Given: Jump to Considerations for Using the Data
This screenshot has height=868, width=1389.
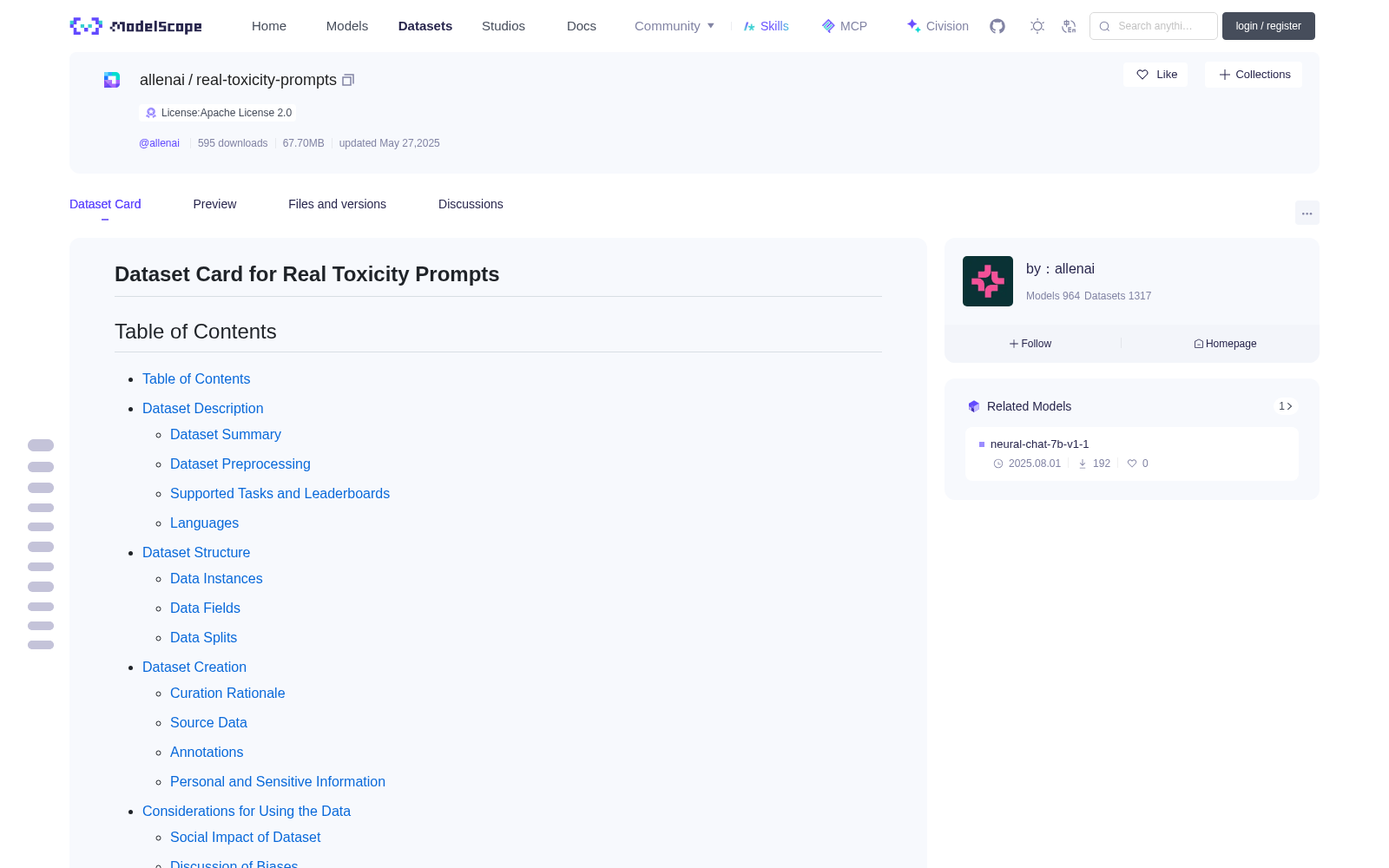Looking at the screenshot, I should pos(247,811).
